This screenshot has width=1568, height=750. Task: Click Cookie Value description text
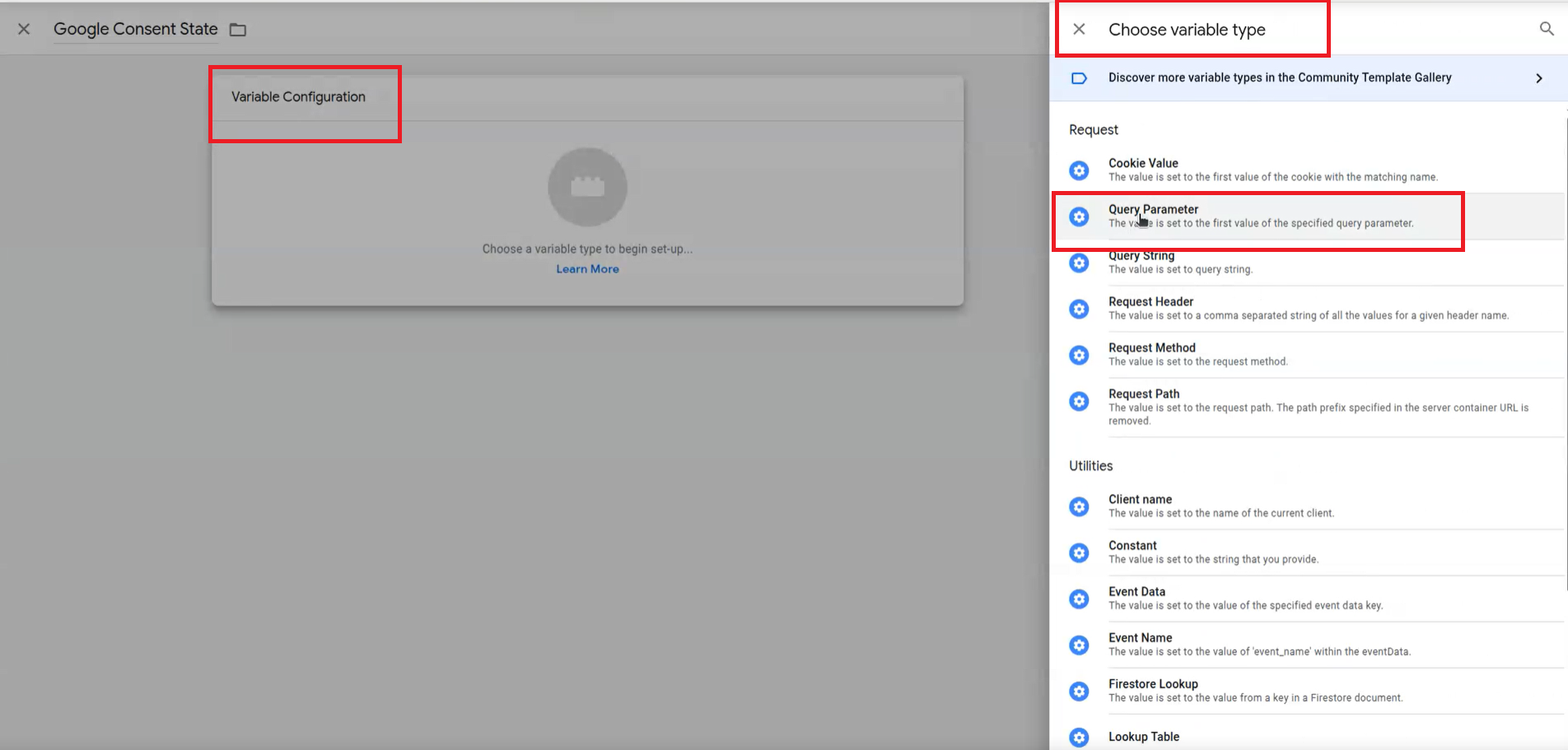(1273, 177)
